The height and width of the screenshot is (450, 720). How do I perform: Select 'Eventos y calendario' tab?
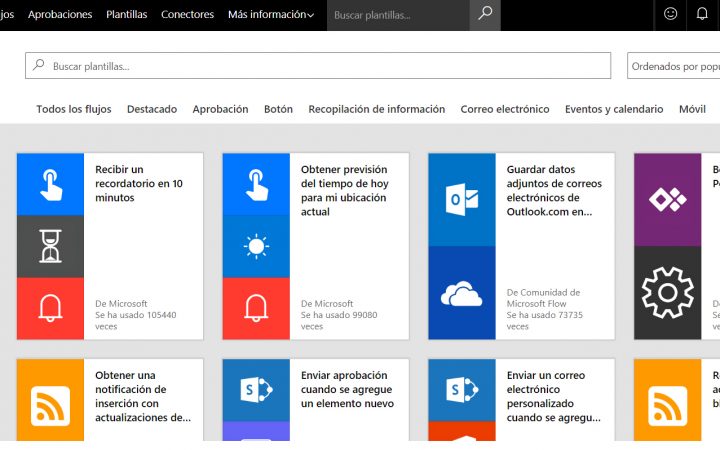(614, 109)
